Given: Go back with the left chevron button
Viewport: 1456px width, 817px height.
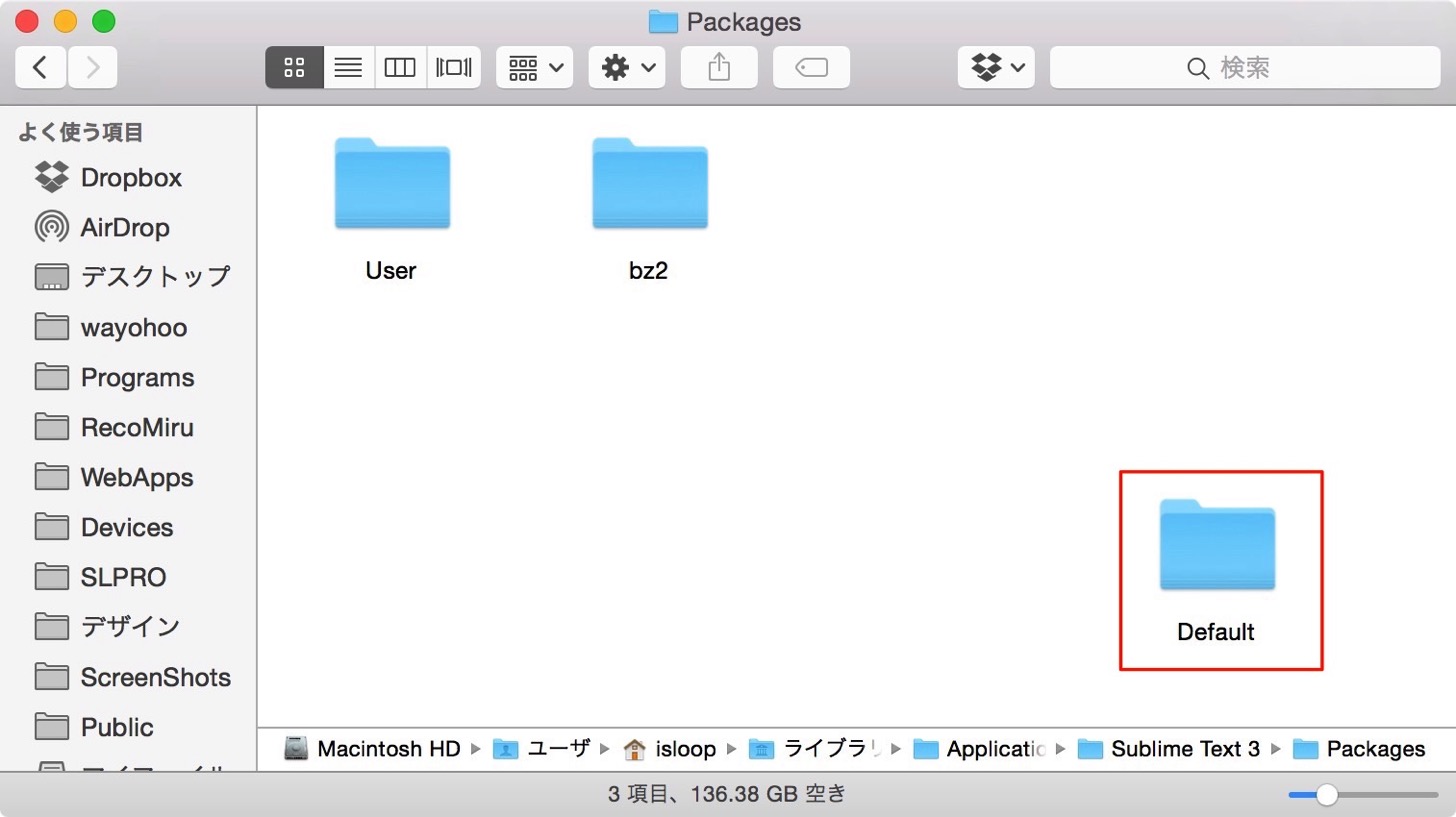Looking at the screenshot, I should point(41,67).
